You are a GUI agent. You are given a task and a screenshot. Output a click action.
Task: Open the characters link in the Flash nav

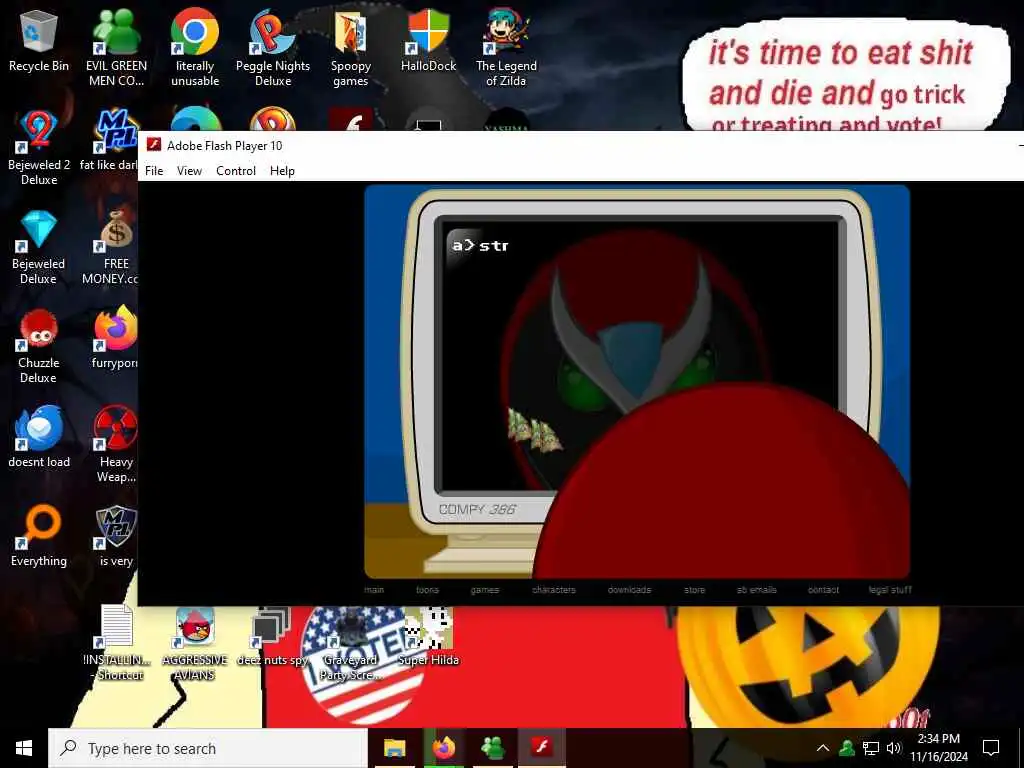pos(554,590)
